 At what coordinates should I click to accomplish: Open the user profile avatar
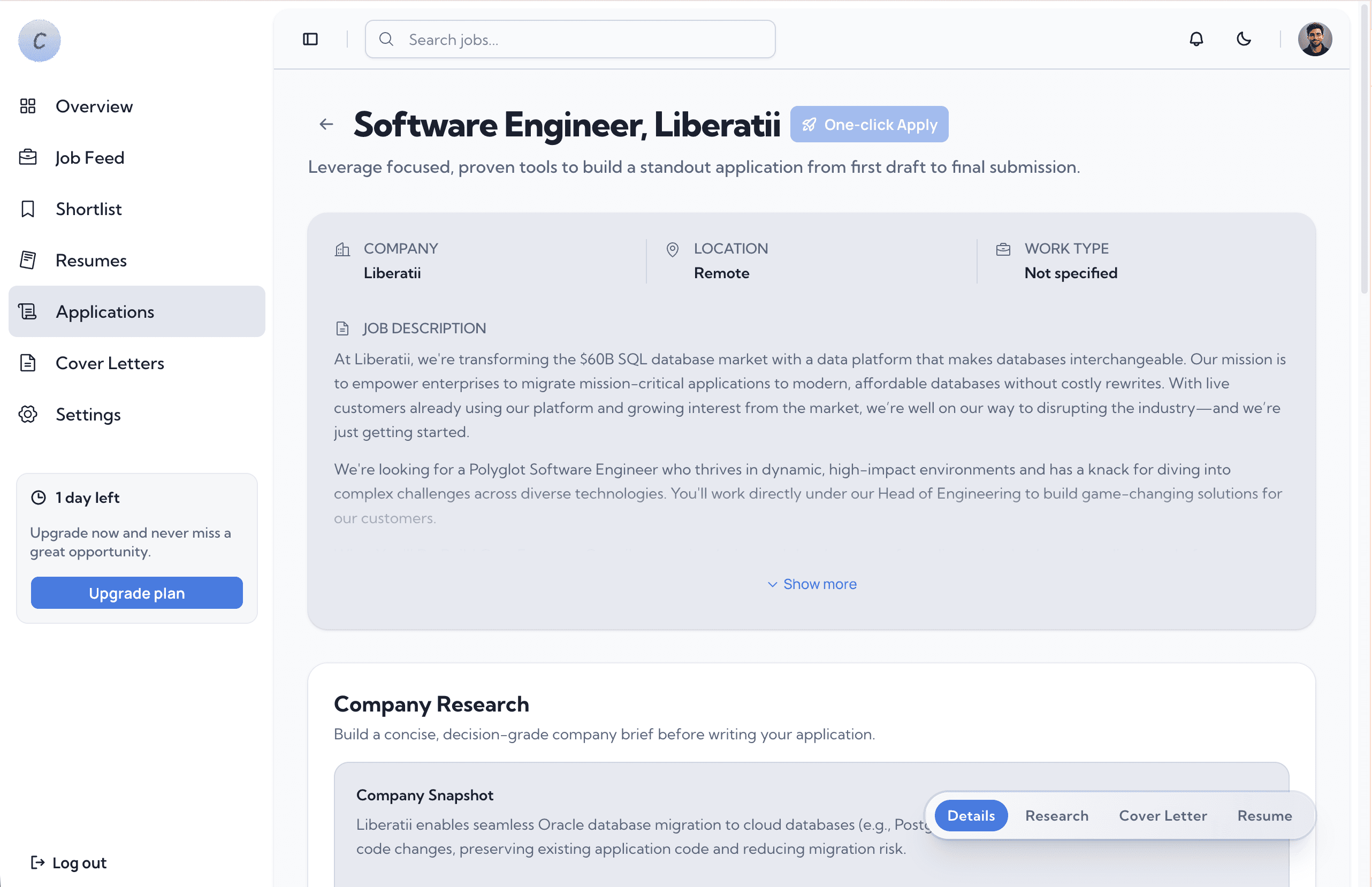[1315, 39]
